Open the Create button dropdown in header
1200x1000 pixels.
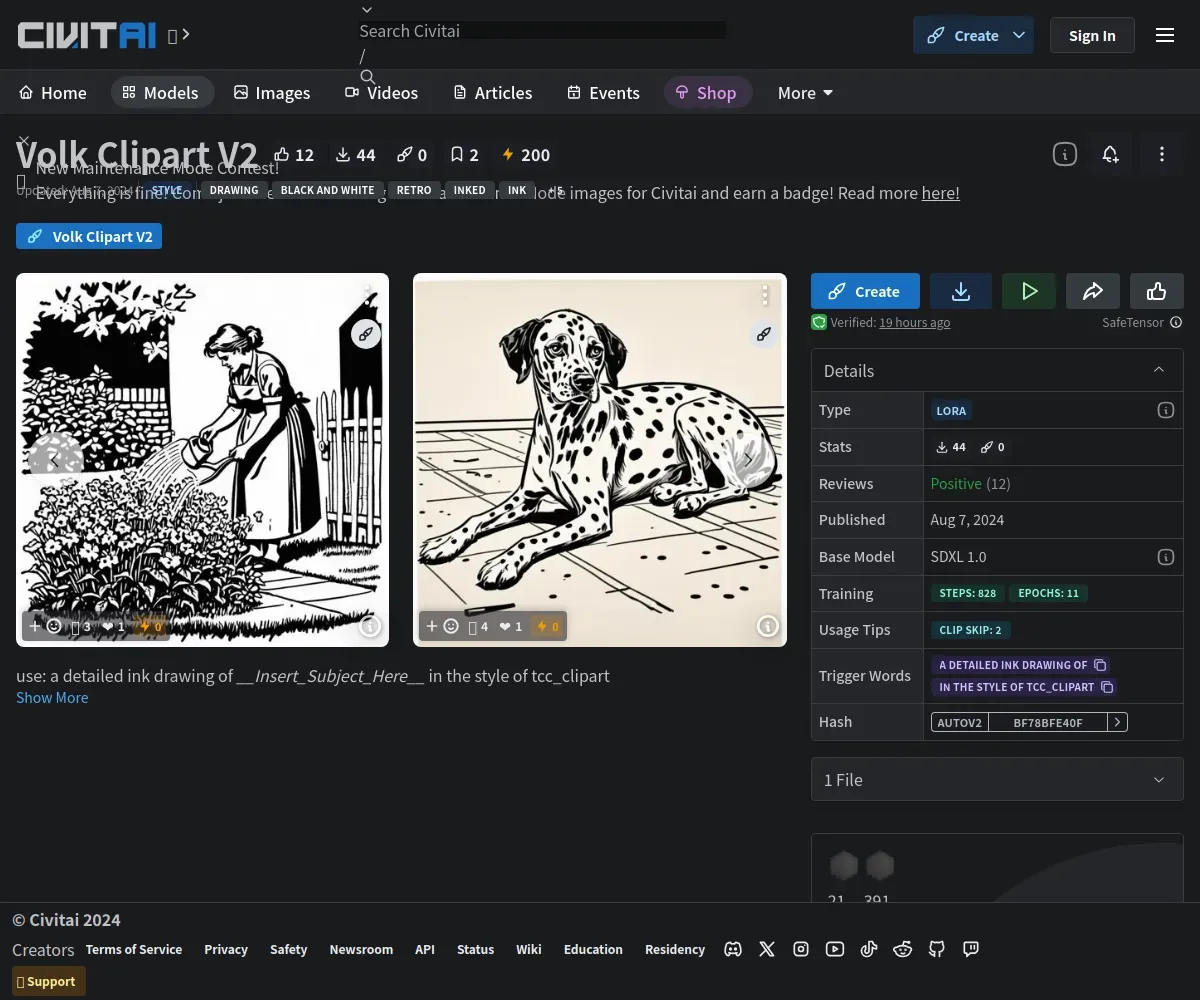coord(1019,35)
